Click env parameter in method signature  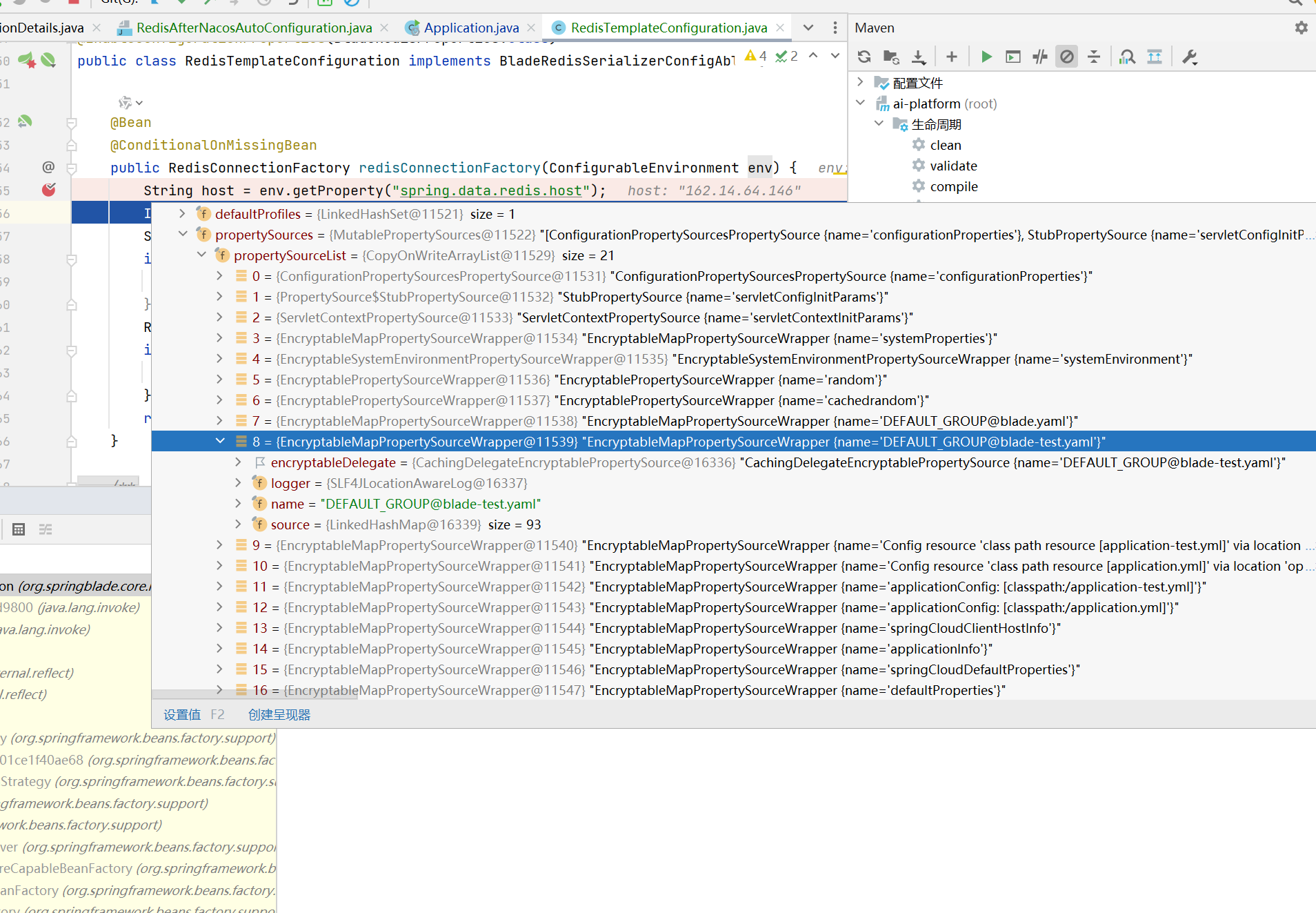[759, 168]
